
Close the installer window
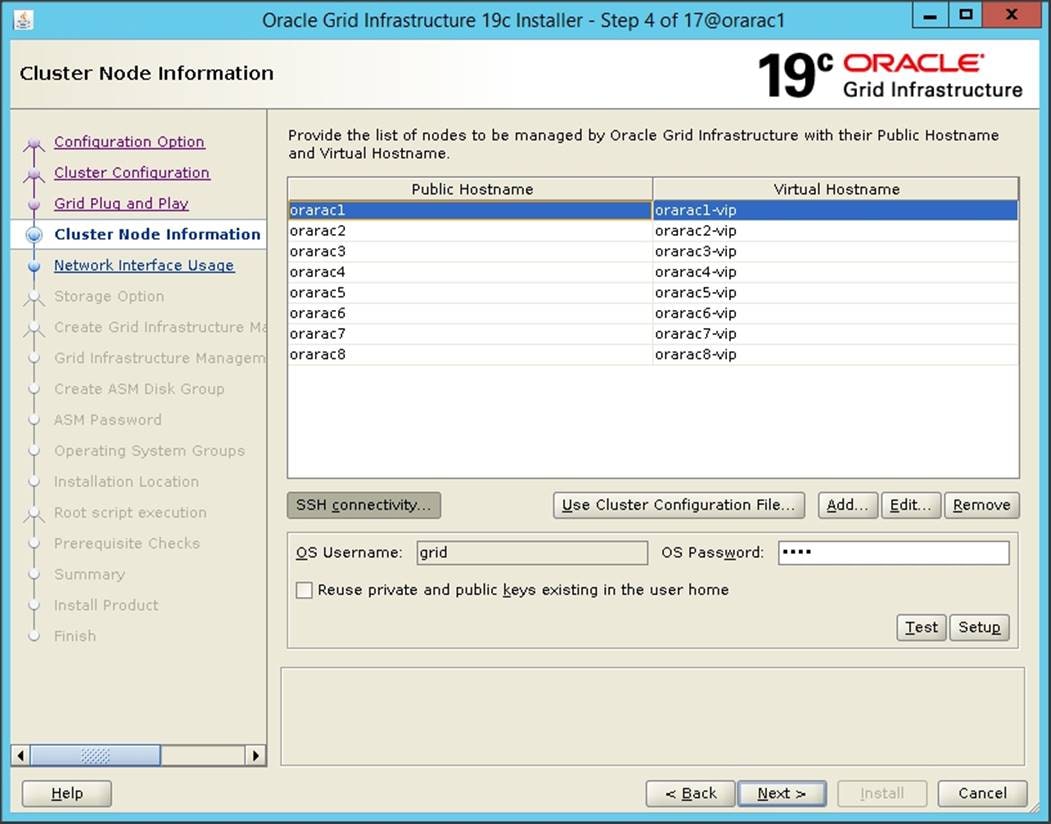(1011, 15)
